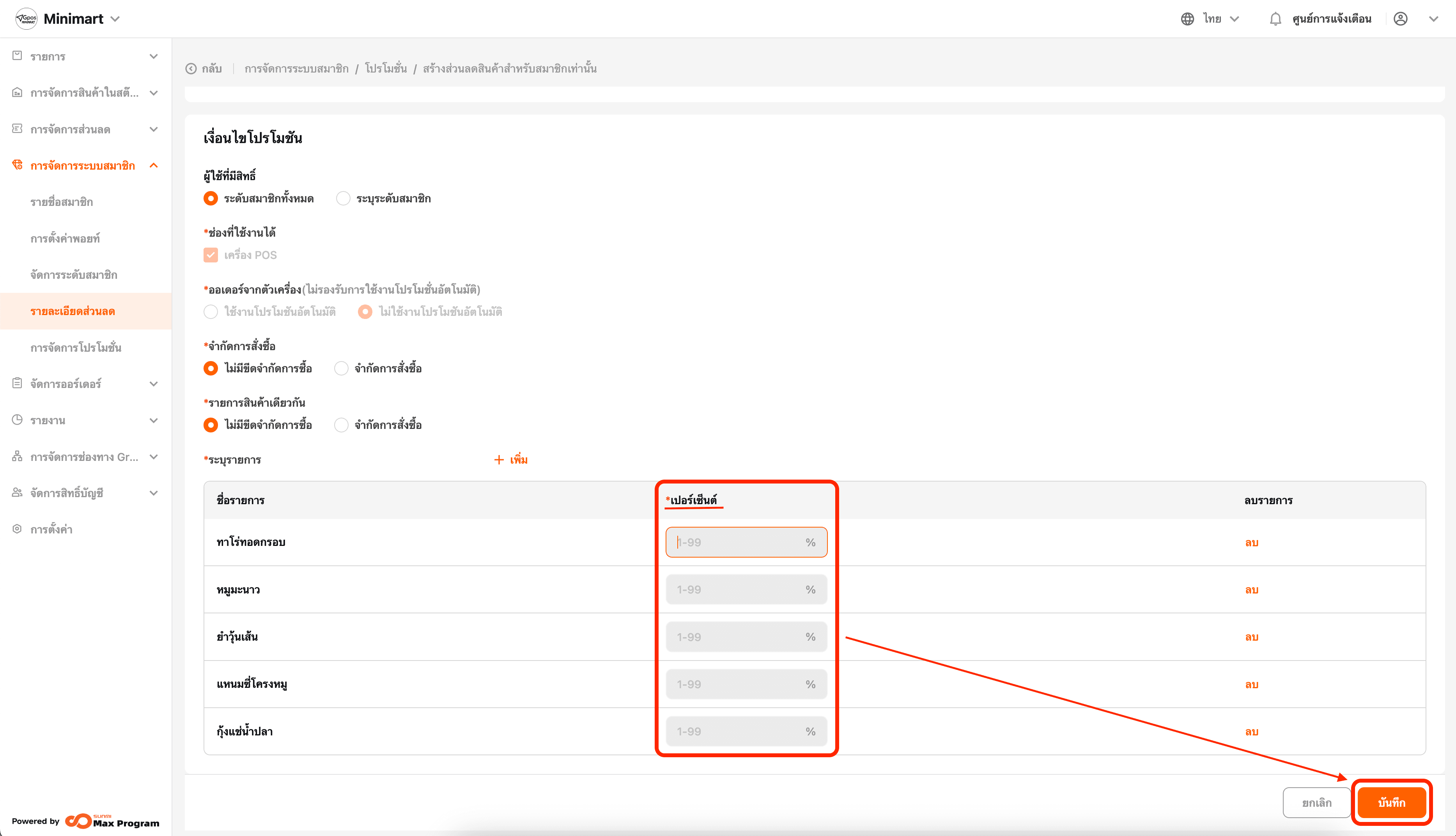Click the รายงาน clock icon in sidebar

[x=17, y=420]
